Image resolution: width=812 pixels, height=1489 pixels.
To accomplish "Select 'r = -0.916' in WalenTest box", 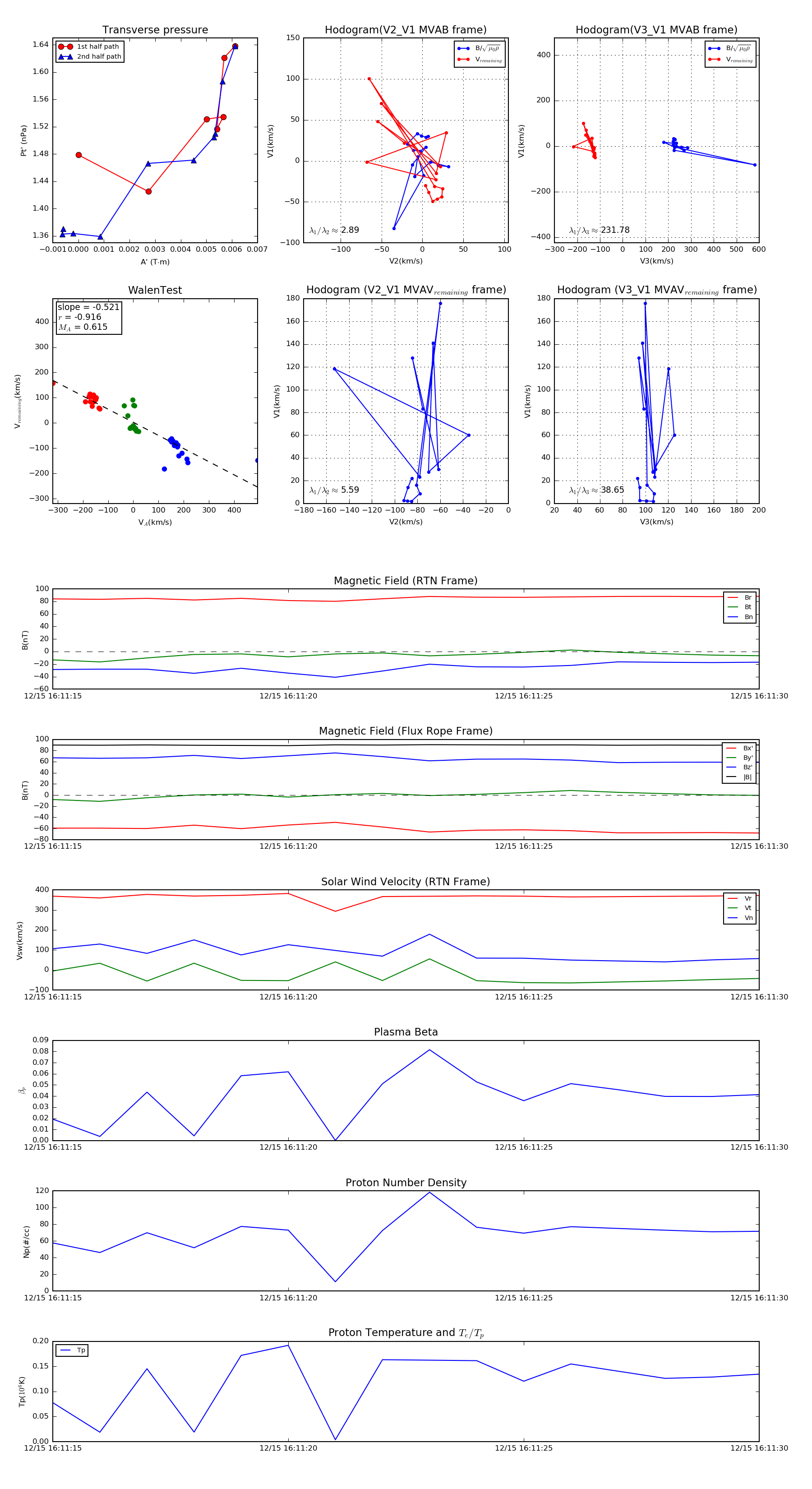I will (80, 317).
